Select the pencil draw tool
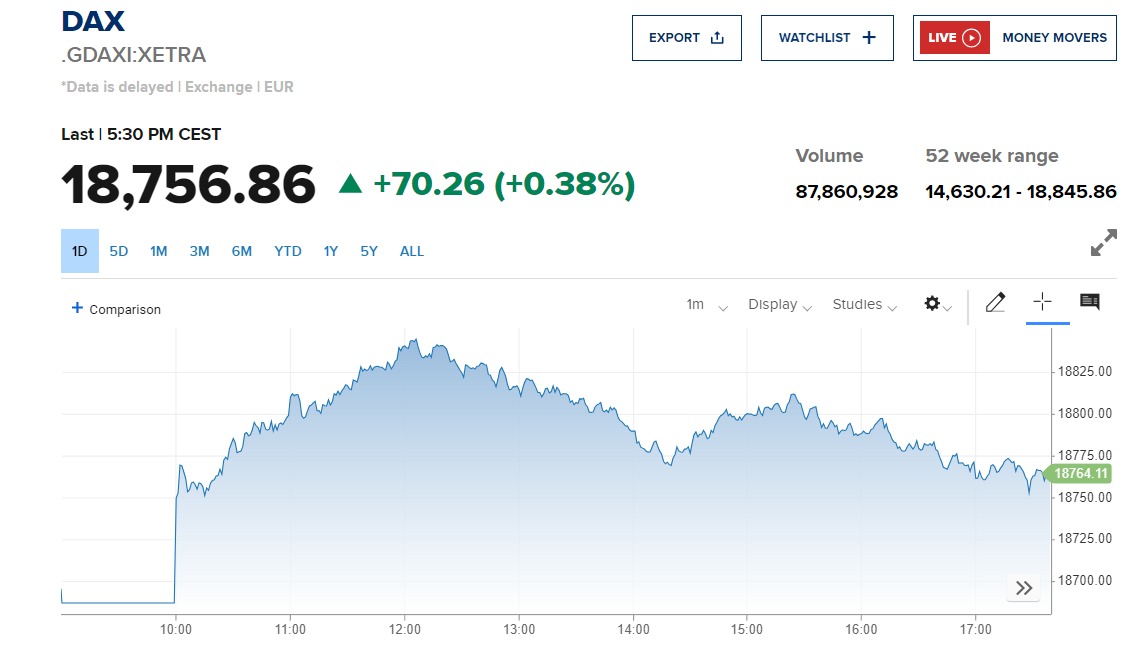The height and width of the screenshot is (647, 1131). click(995, 303)
